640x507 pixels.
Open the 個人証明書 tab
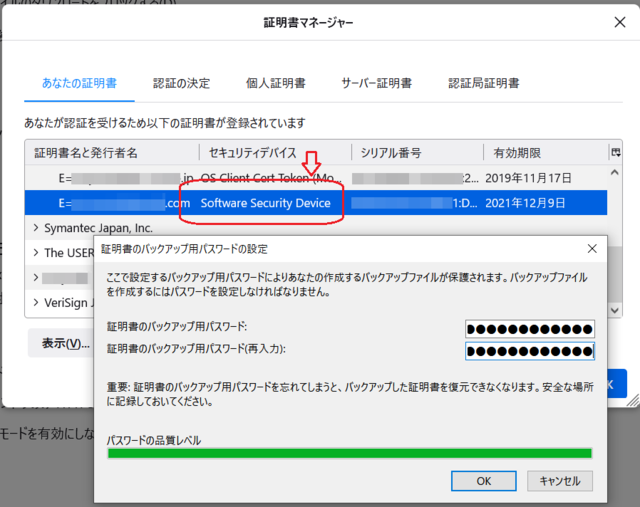tap(276, 83)
